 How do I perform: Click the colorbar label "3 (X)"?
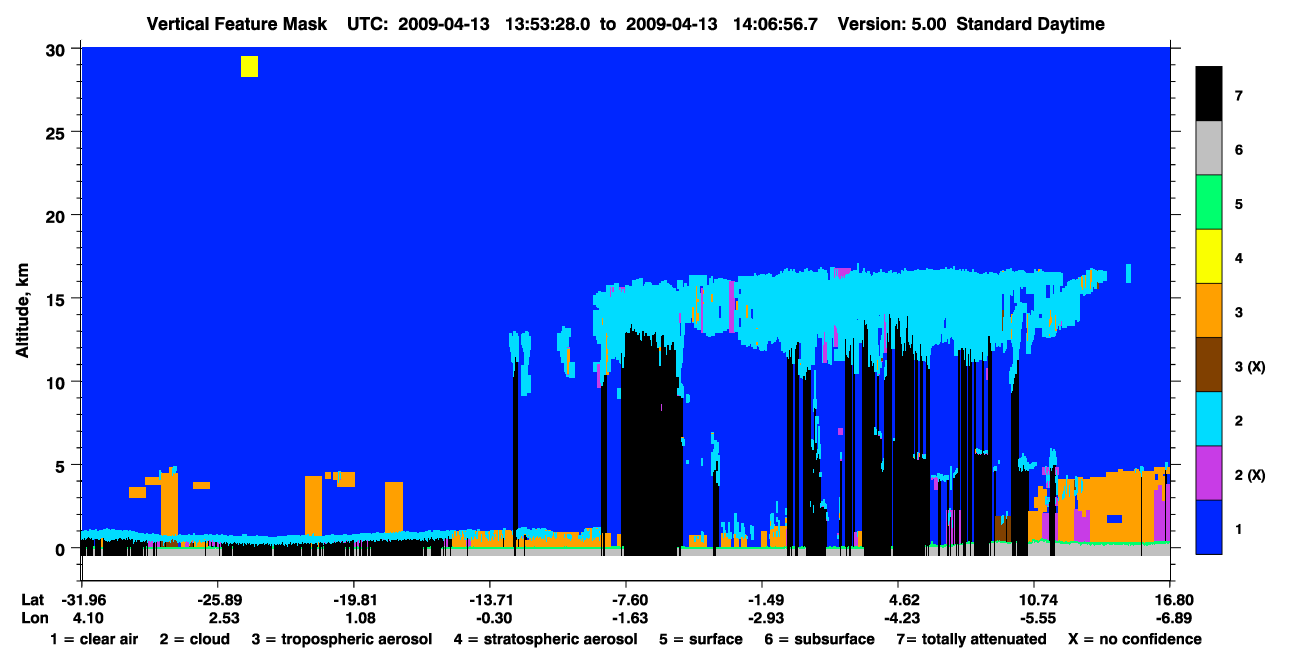tap(1250, 366)
